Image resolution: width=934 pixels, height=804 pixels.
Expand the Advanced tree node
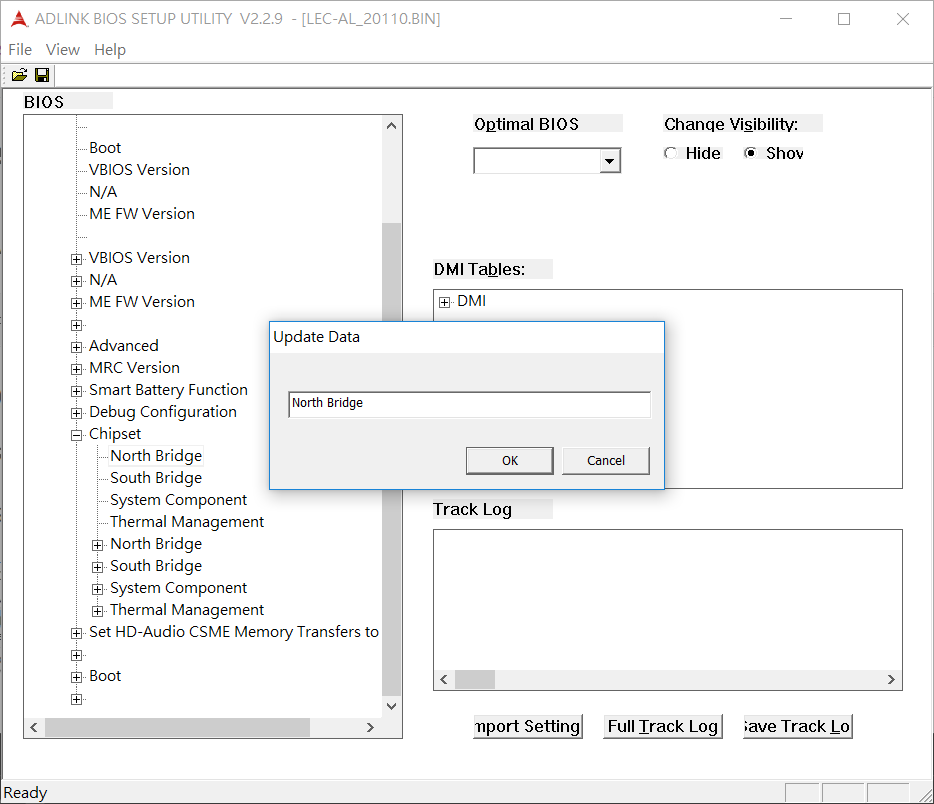pyautogui.click(x=76, y=347)
